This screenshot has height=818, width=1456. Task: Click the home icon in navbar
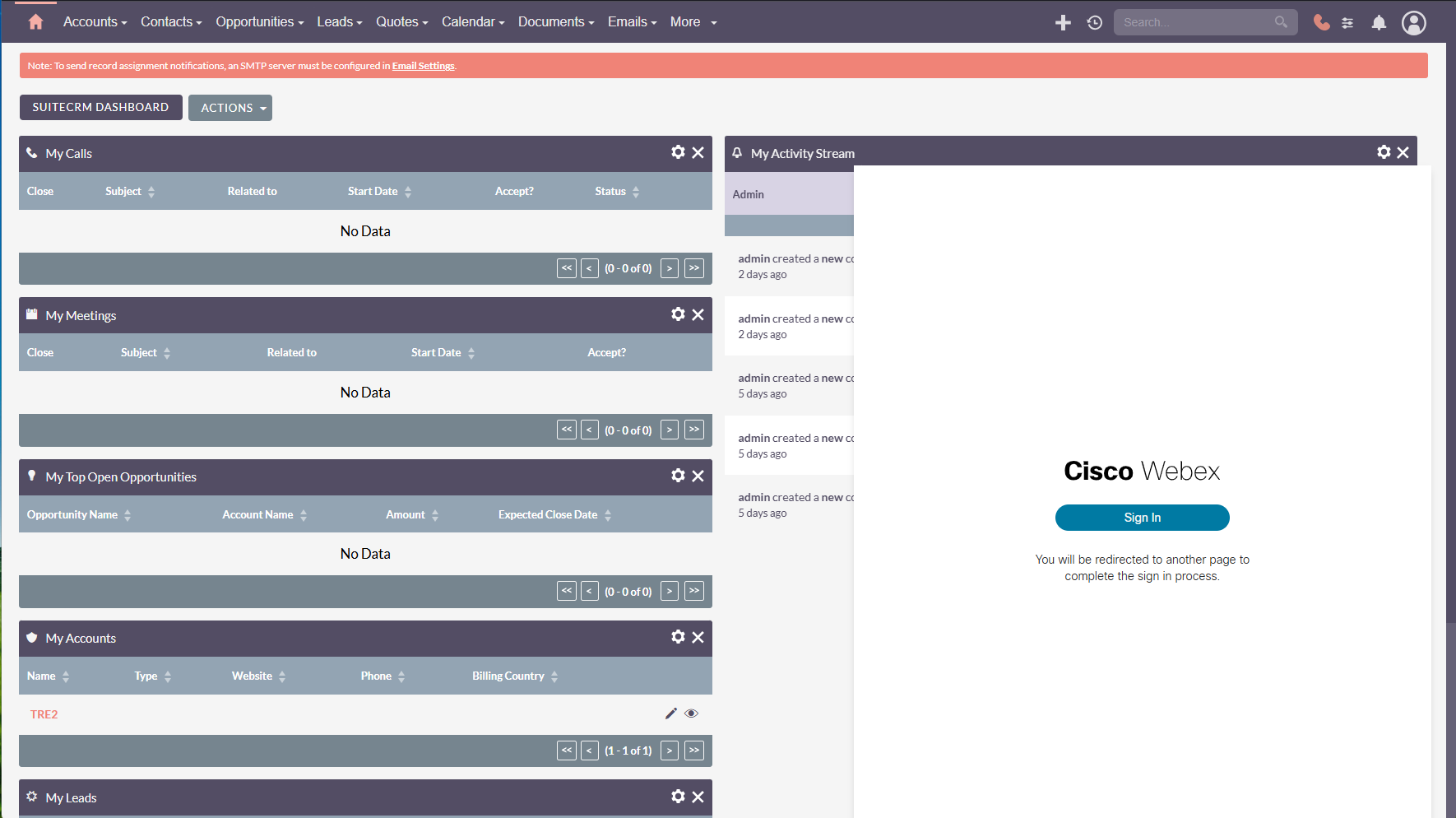pyautogui.click(x=35, y=22)
